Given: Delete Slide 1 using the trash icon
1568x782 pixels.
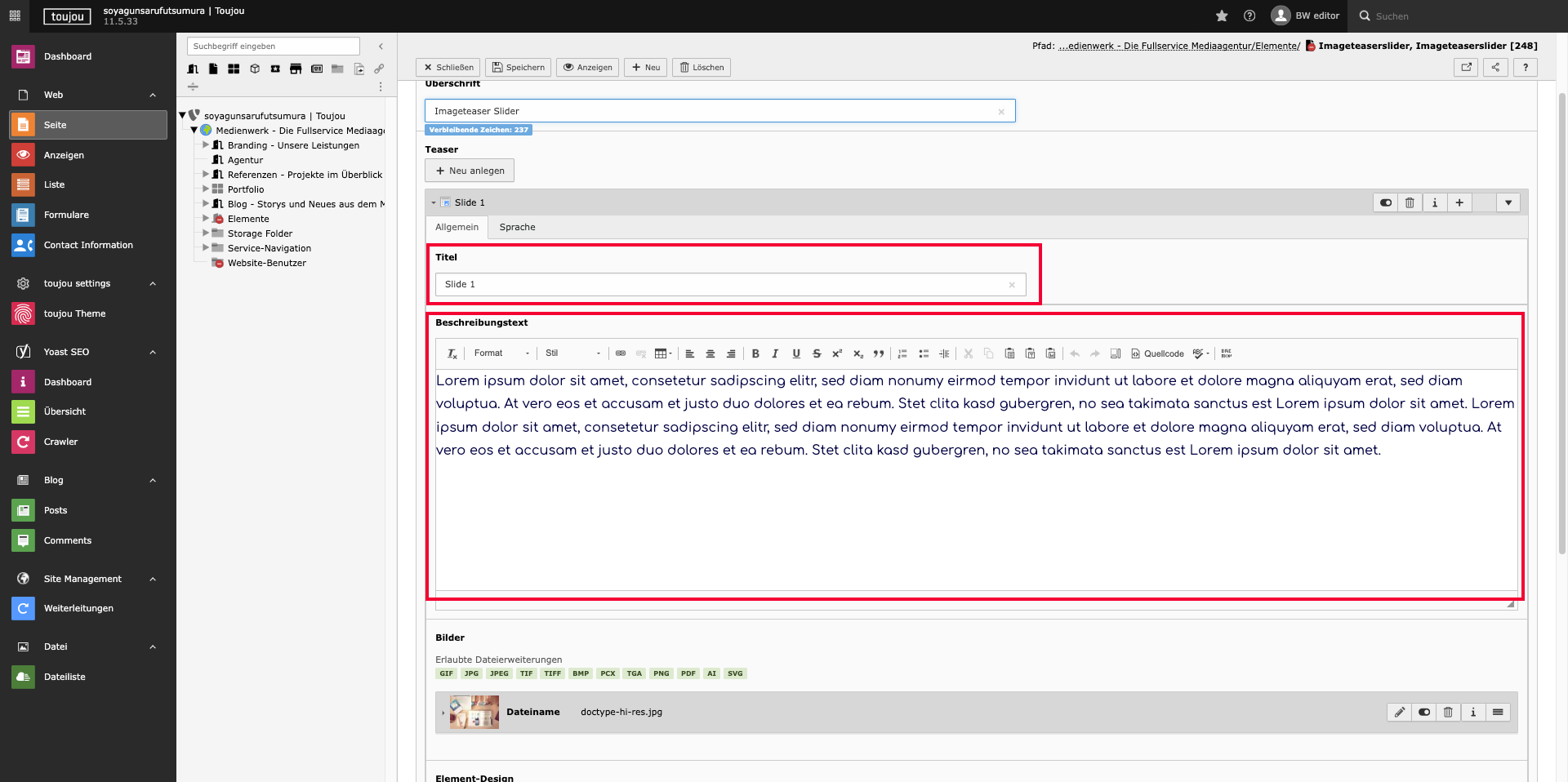Looking at the screenshot, I should tap(1410, 202).
